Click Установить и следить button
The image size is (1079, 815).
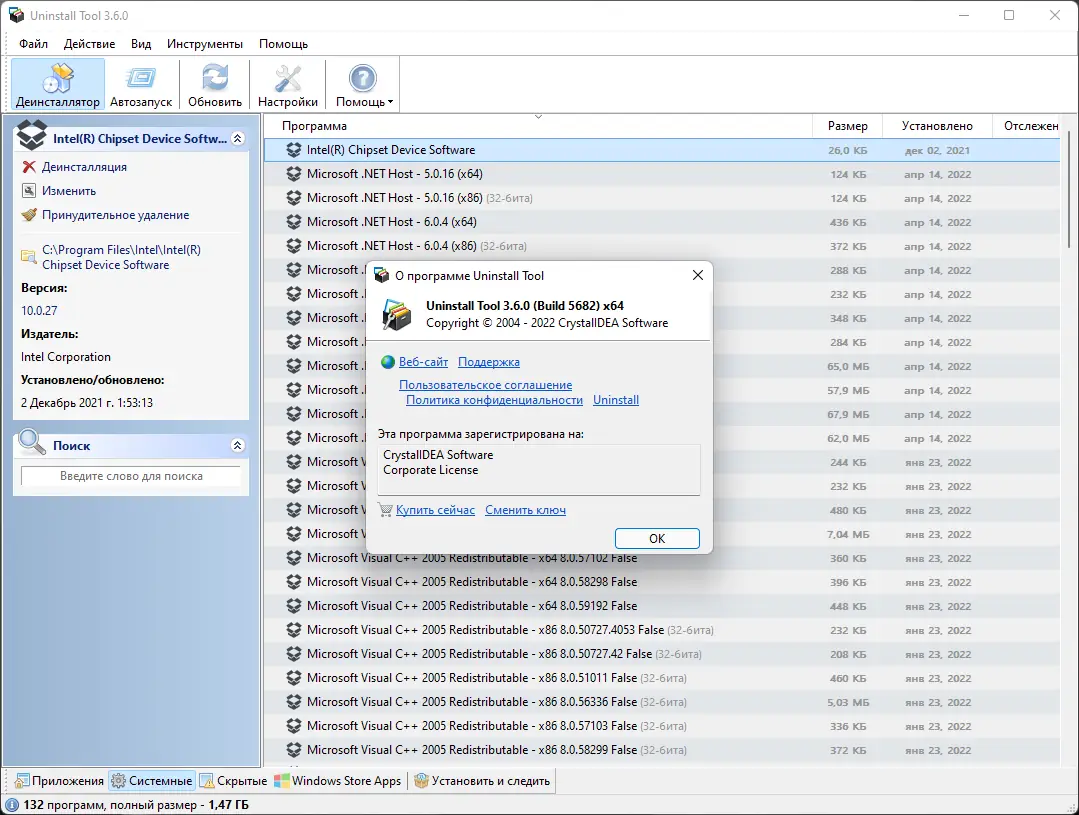pos(482,781)
